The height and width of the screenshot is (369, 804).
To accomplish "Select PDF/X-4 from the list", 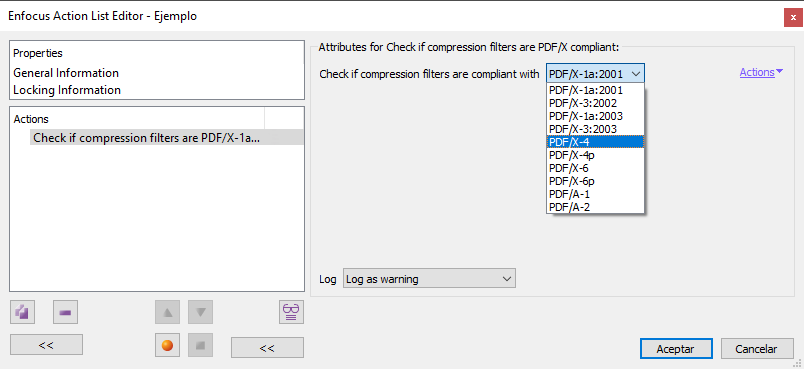I will (x=595, y=142).
